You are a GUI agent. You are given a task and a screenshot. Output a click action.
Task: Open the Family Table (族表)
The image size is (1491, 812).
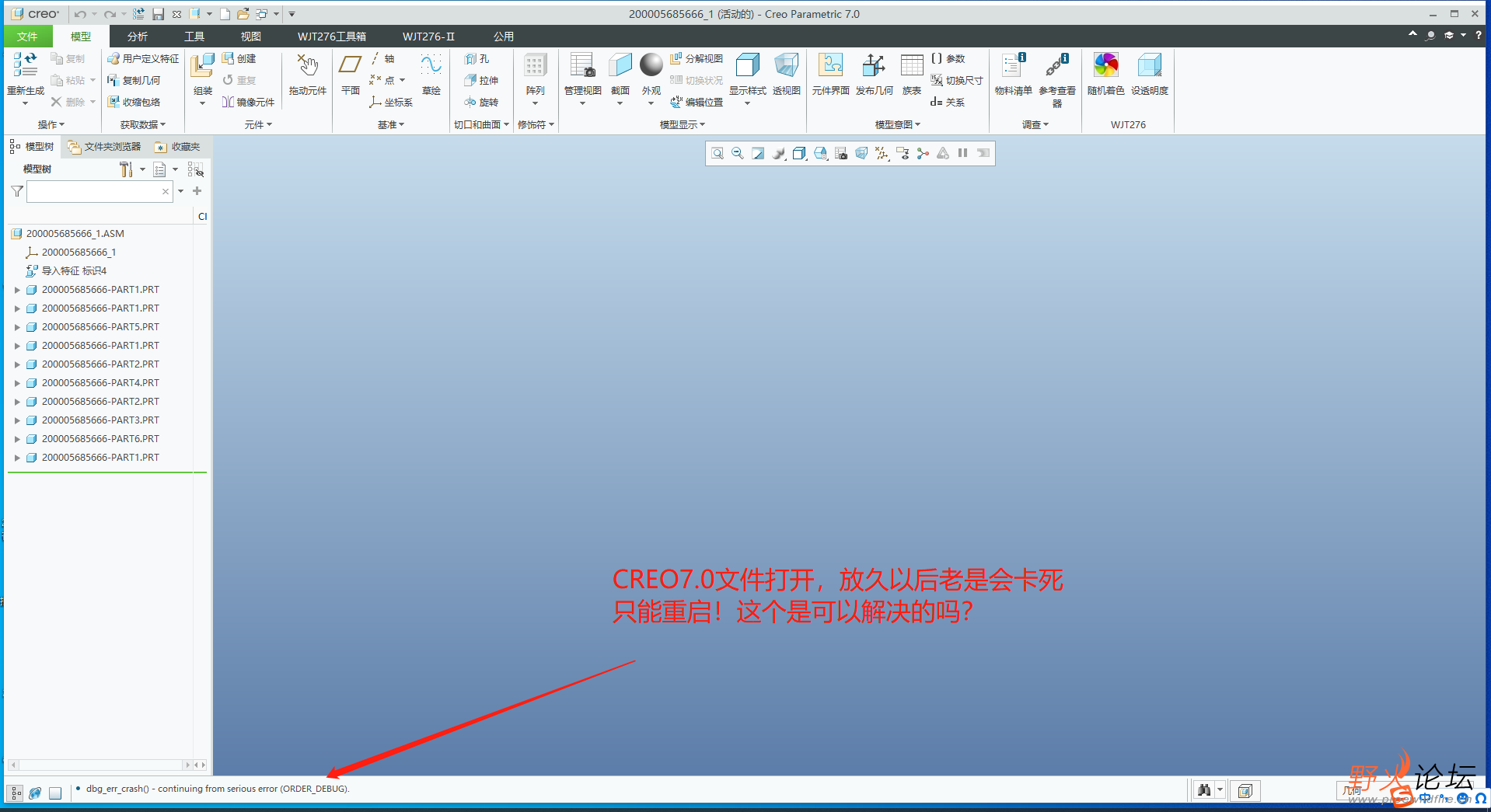[912, 74]
